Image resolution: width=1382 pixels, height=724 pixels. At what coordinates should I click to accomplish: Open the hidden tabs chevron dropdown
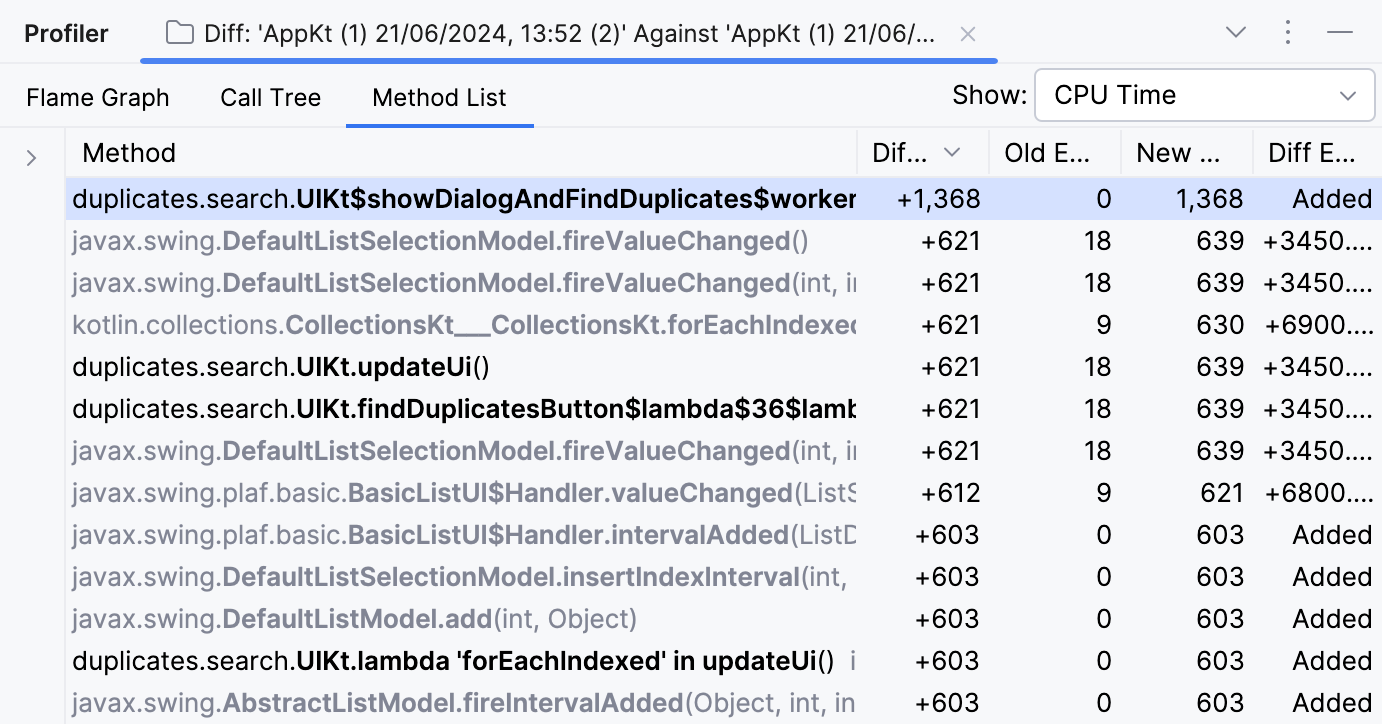[x=1235, y=32]
